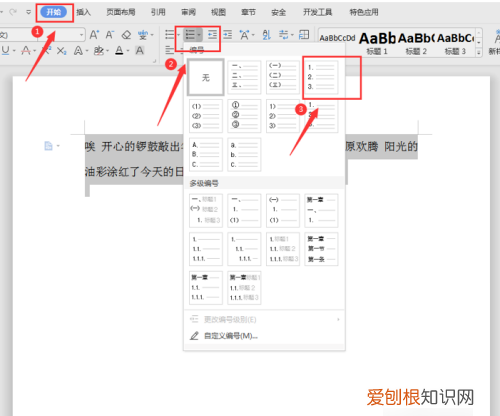Toggle character shading A icon
This screenshot has height=416, width=500.
[x=140, y=51]
